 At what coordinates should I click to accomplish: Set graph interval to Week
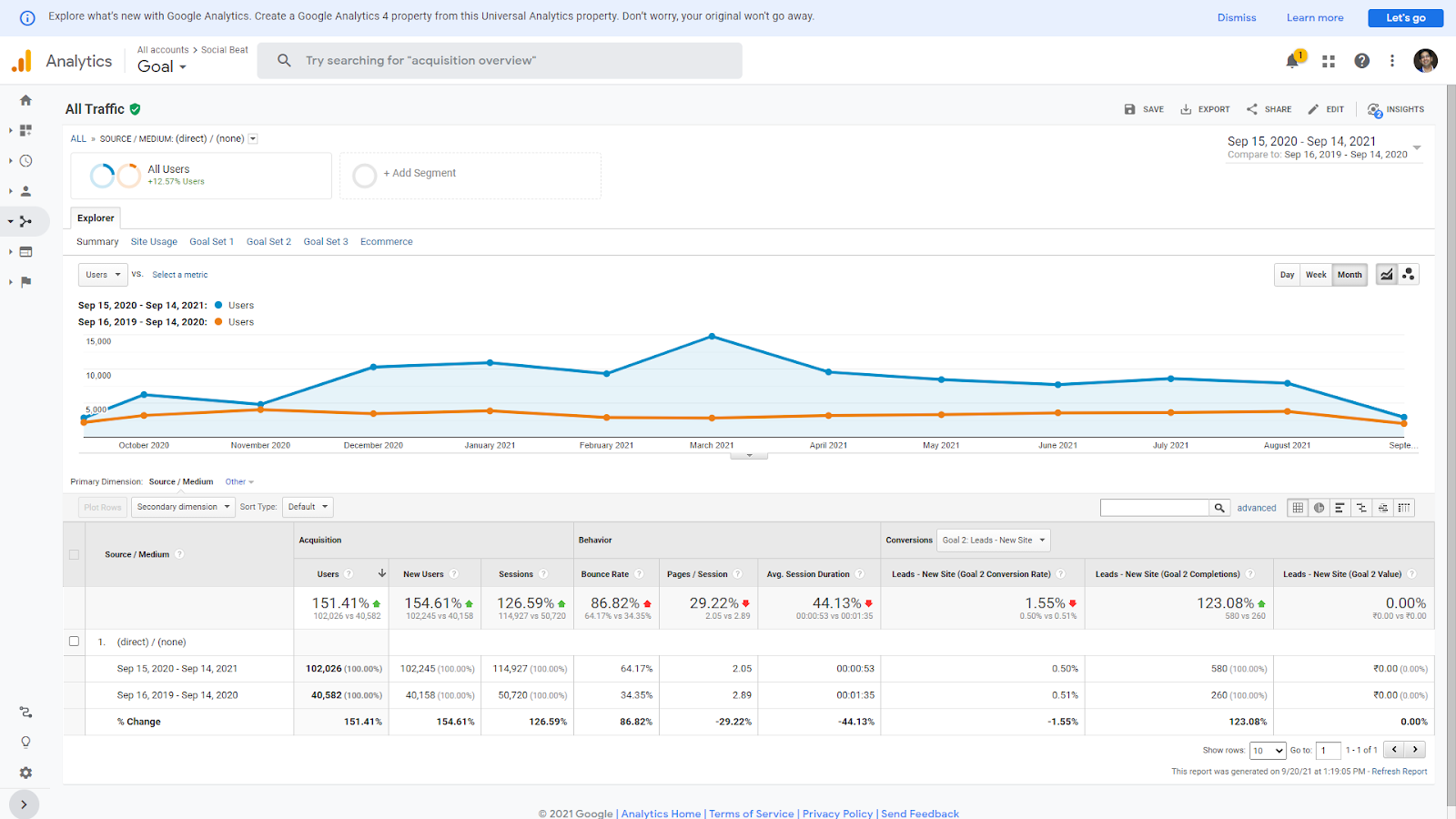click(1316, 275)
